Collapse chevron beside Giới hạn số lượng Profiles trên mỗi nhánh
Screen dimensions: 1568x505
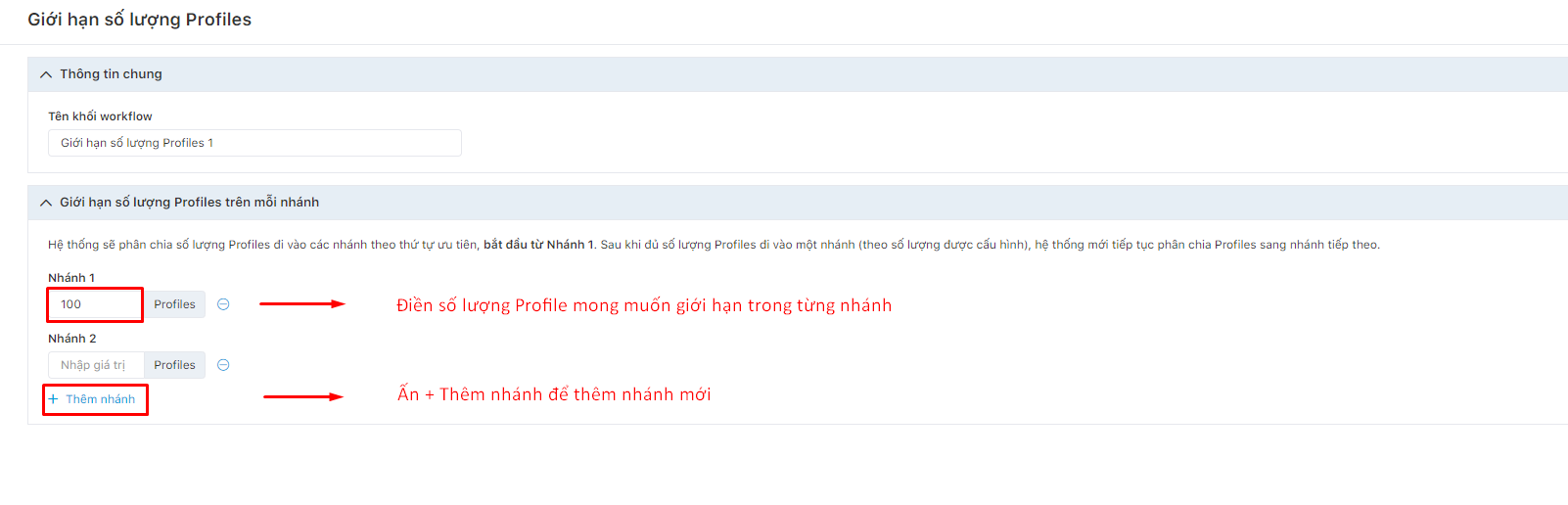click(46, 203)
